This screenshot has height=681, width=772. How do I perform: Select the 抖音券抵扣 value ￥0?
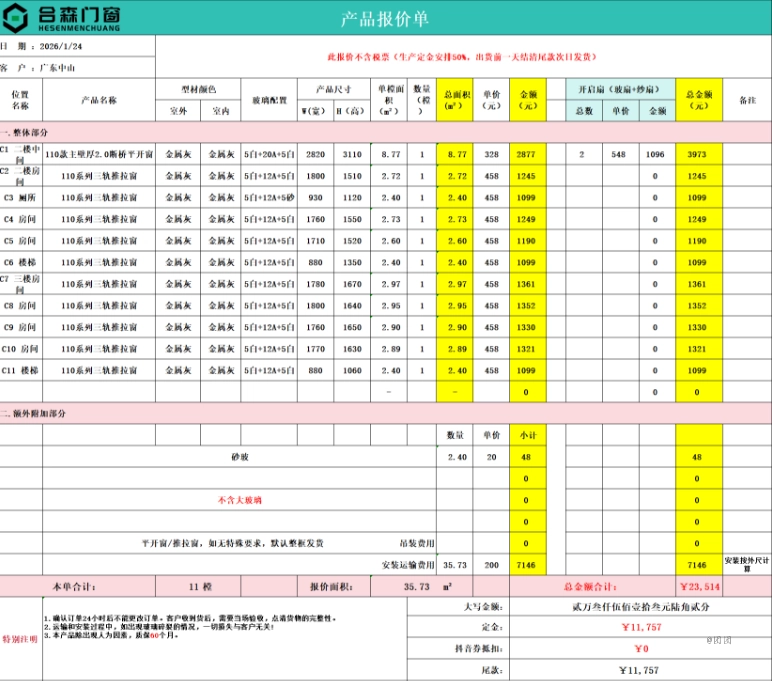coord(636,649)
